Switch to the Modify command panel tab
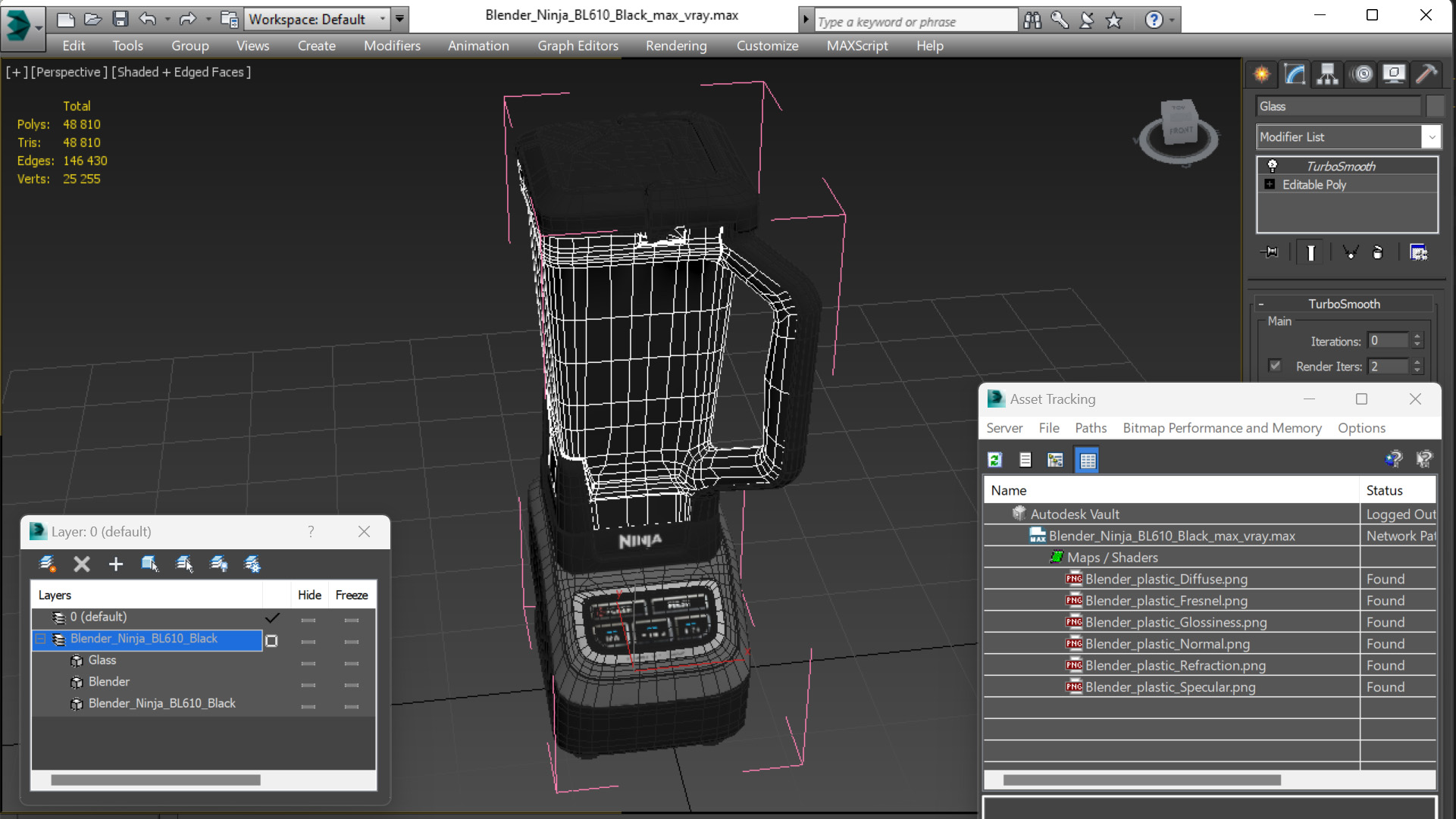The image size is (1456, 819). [1295, 73]
